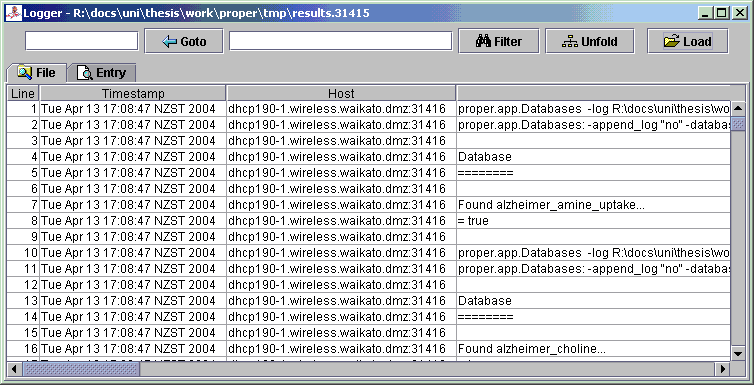Minimize the Logger window
Image resolution: width=754 pixels, height=385 pixels.
[x=706, y=13]
